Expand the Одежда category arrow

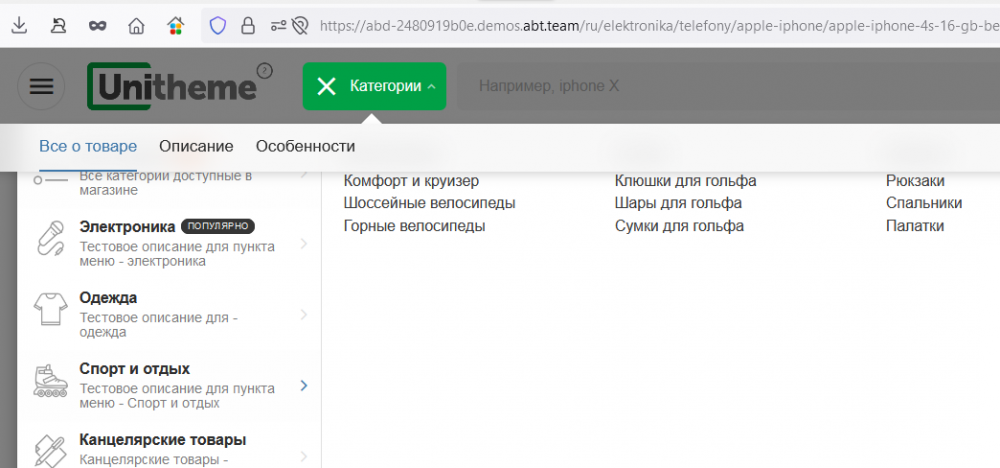coord(304,315)
